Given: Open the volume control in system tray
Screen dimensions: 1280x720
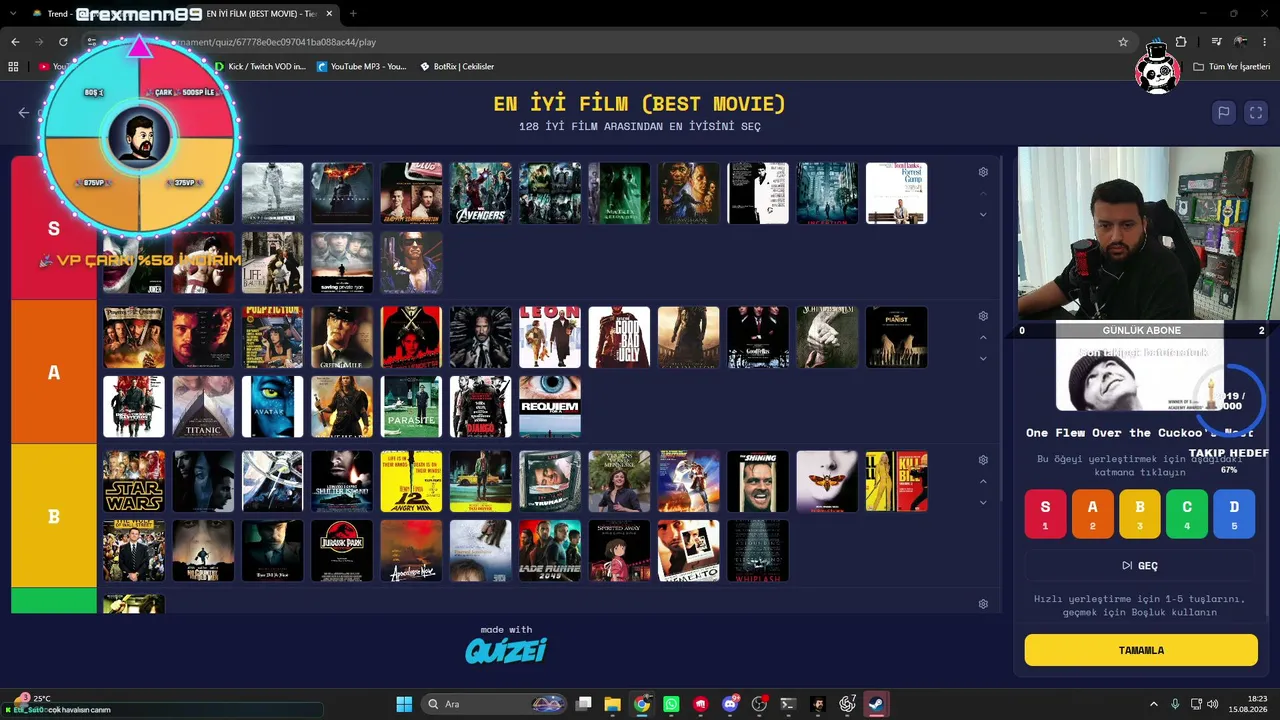Looking at the screenshot, I should pos(1213,704).
